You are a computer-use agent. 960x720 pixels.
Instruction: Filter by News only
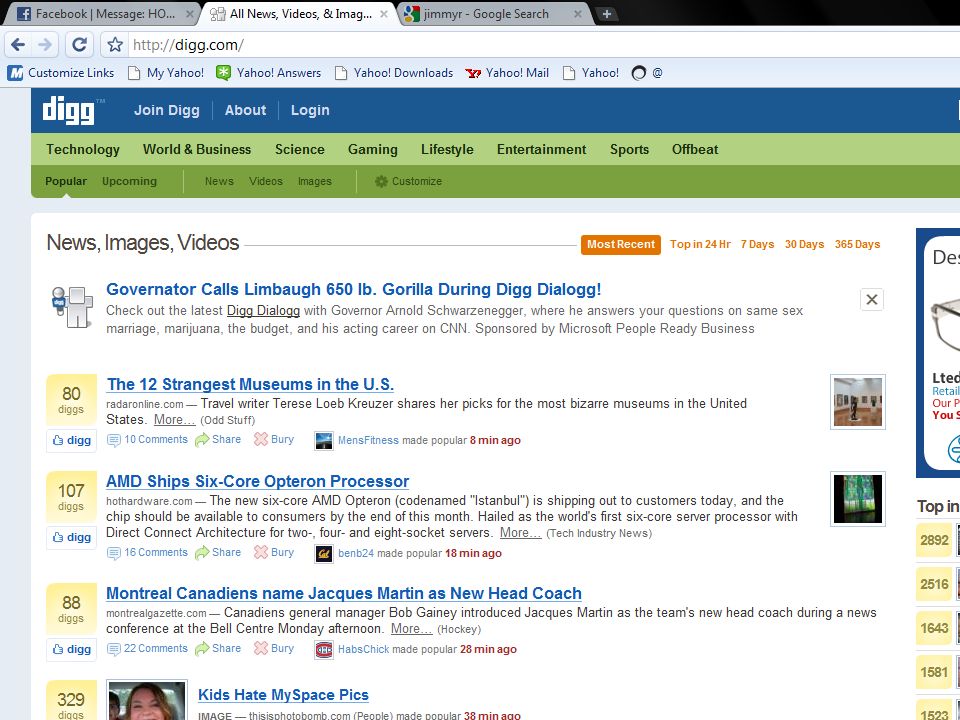pyautogui.click(x=219, y=181)
